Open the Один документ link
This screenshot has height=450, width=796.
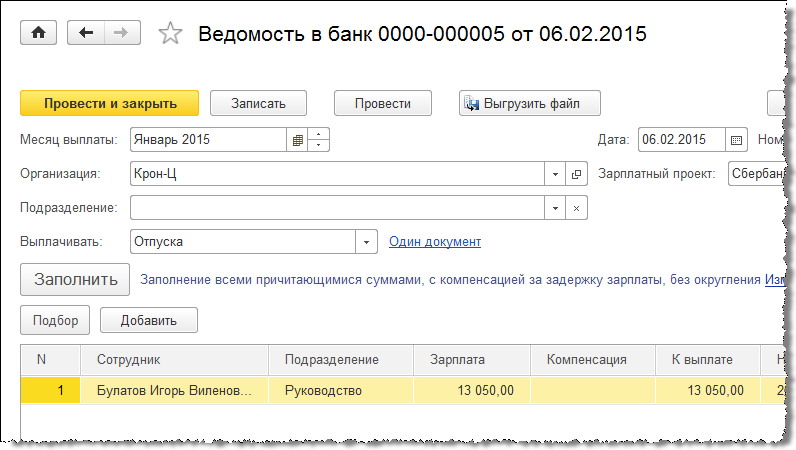[x=435, y=242]
